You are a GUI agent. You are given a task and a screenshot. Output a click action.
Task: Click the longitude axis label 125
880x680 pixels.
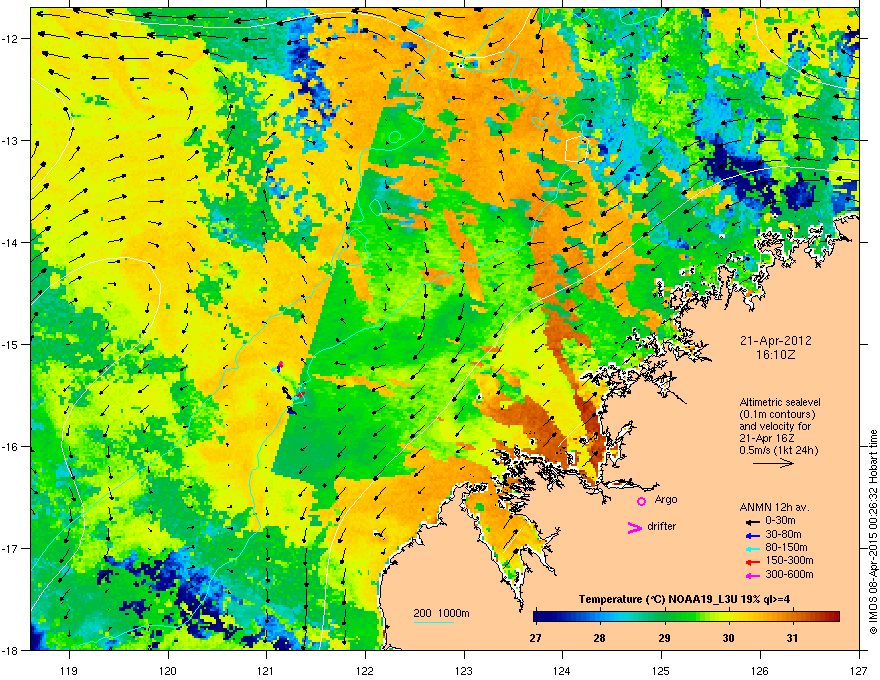661,670
